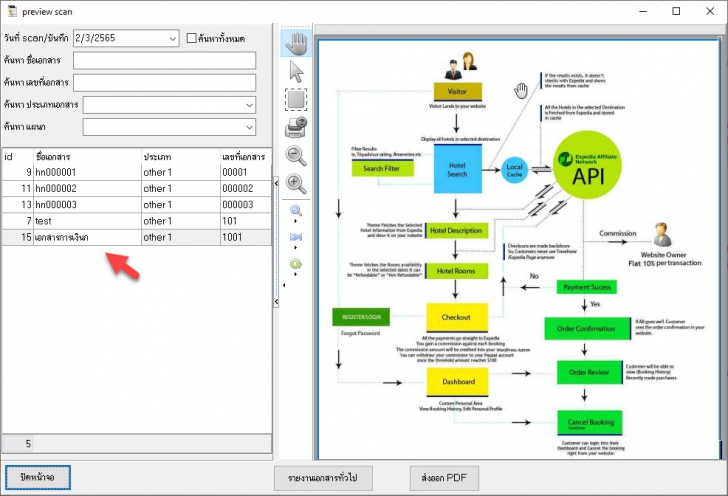This screenshot has width=728, height=496.
Task: Collapse the panel using lower splitter arrow
Action: pos(276,302)
